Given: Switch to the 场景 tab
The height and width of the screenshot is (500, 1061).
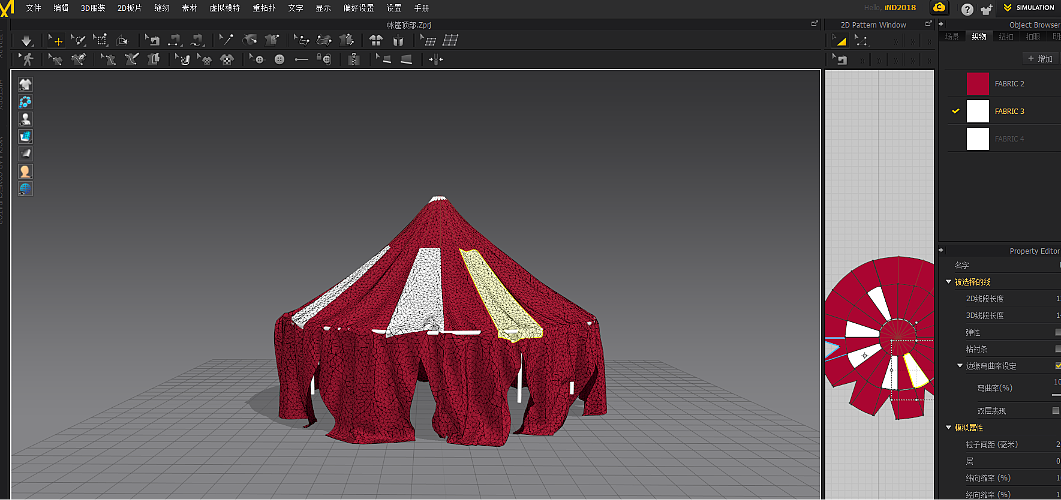Looking at the screenshot, I should click(x=951, y=37).
